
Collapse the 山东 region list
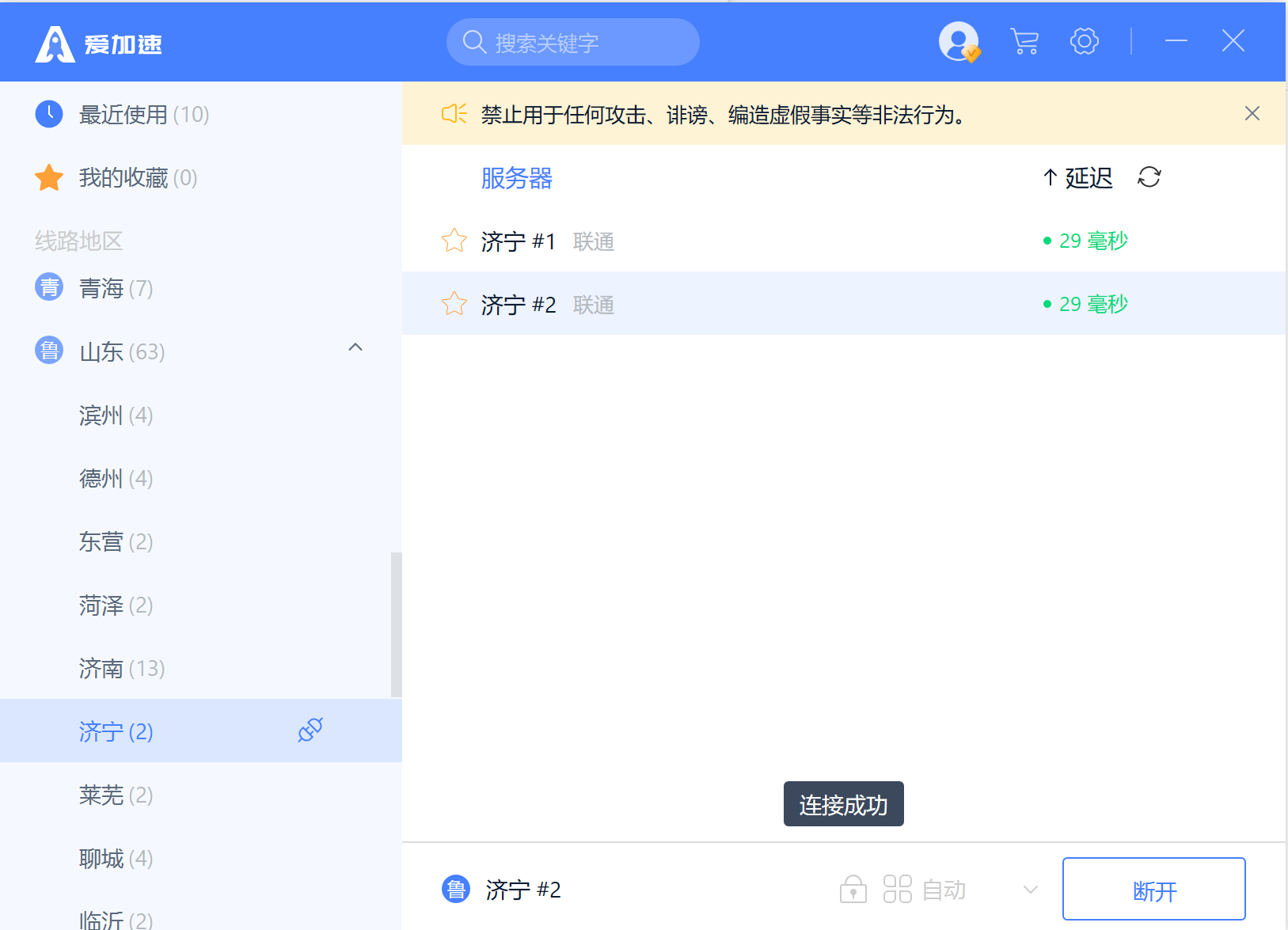click(355, 347)
